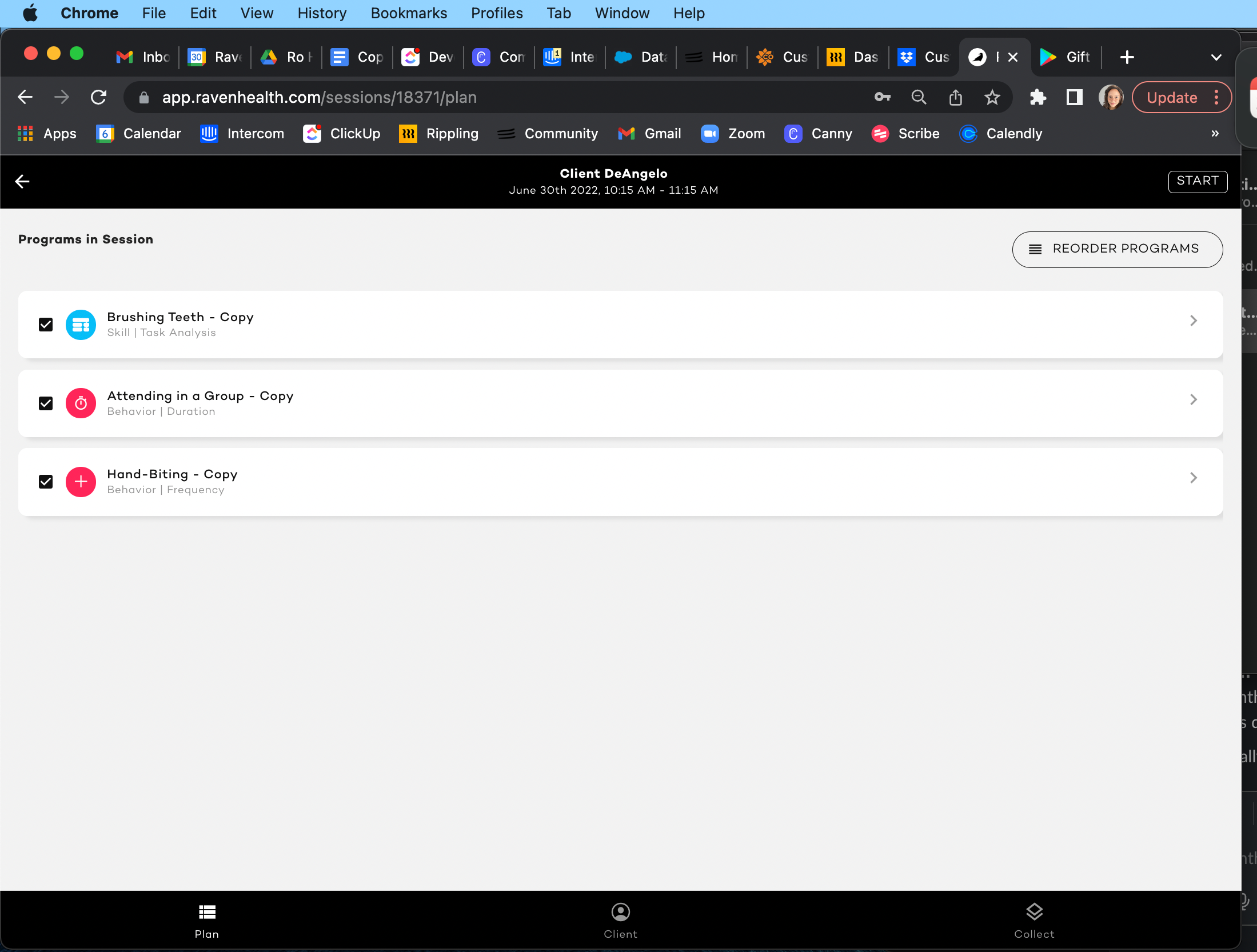Show more bookmarks with double chevron
This screenshot has width=1257, height=952.
coord(1215,134)
